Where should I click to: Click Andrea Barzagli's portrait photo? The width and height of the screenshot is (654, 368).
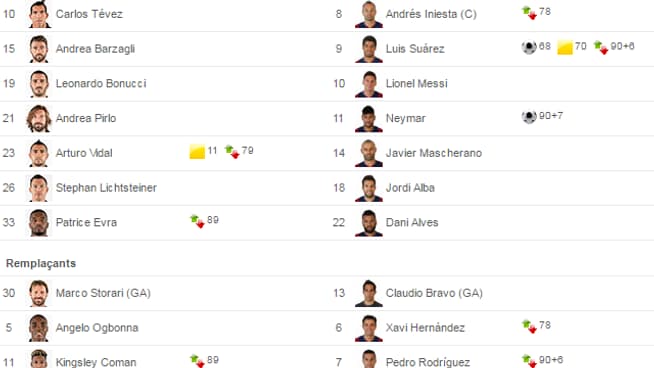39,49
